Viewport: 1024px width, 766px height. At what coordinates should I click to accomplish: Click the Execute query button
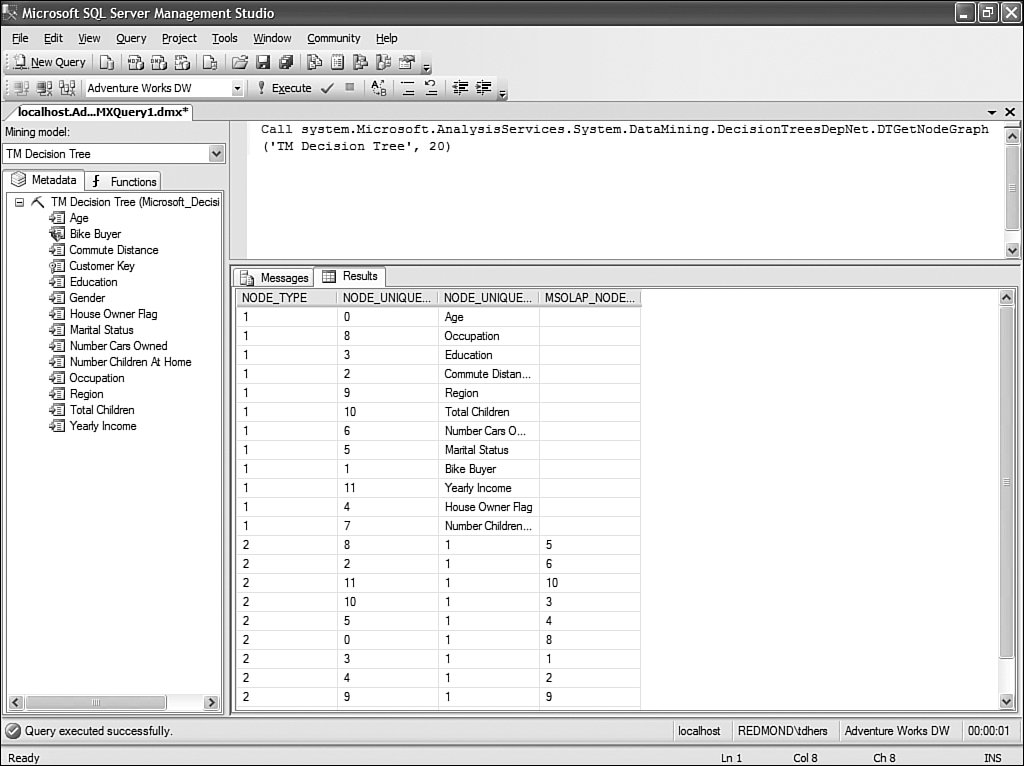[283, 88]
